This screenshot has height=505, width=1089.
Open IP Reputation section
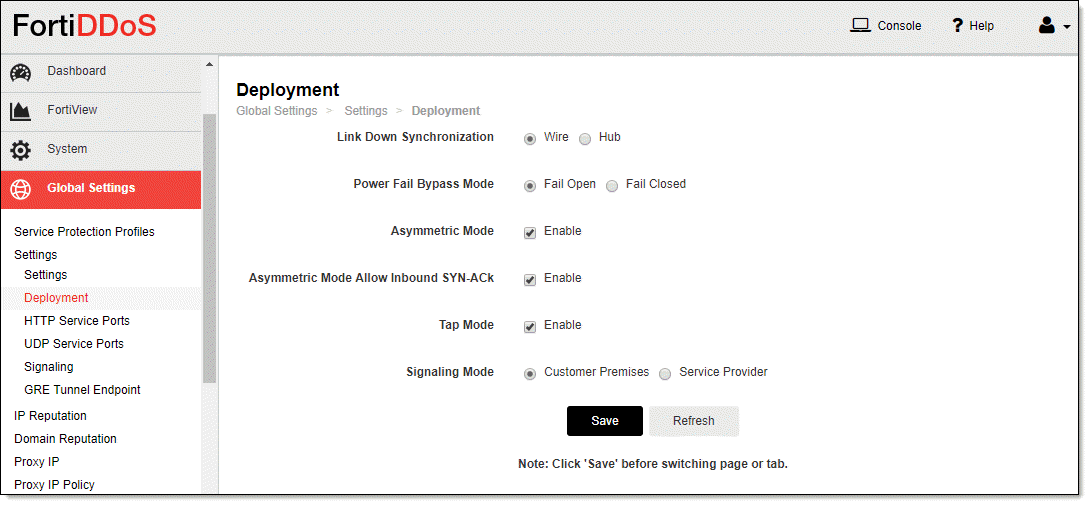click(x=51, y=415)
